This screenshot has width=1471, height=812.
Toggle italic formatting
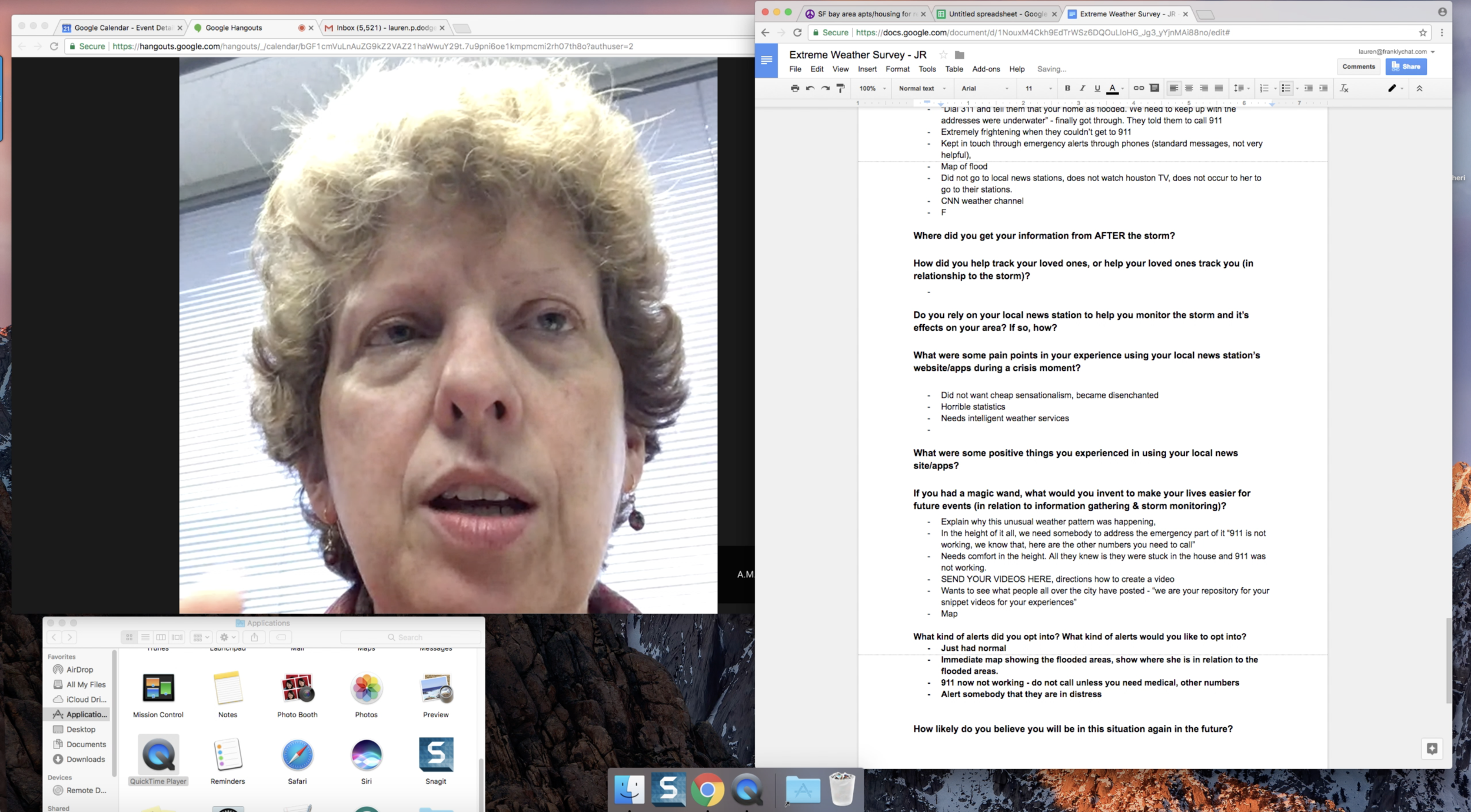[x=1082, y=88]
